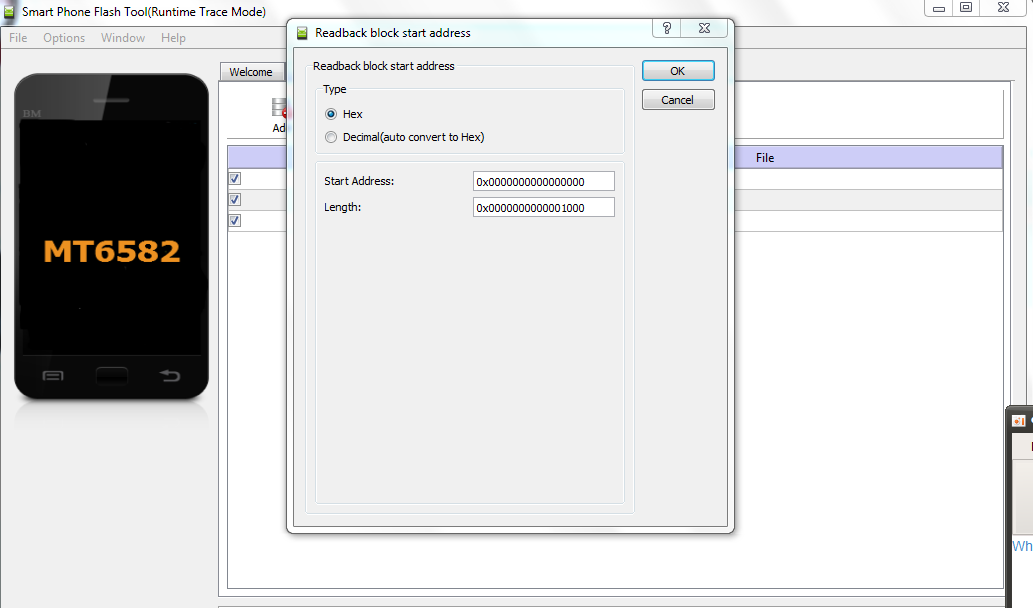1033x608 pixels.
Task: Click the phone's home button
Action: tap(111, 376)
